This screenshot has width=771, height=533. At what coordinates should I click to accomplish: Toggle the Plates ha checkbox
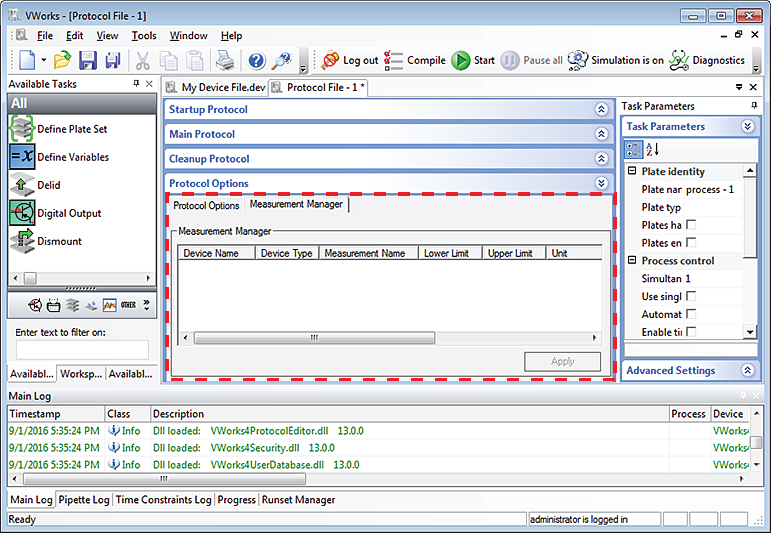(x=692, y=225)
